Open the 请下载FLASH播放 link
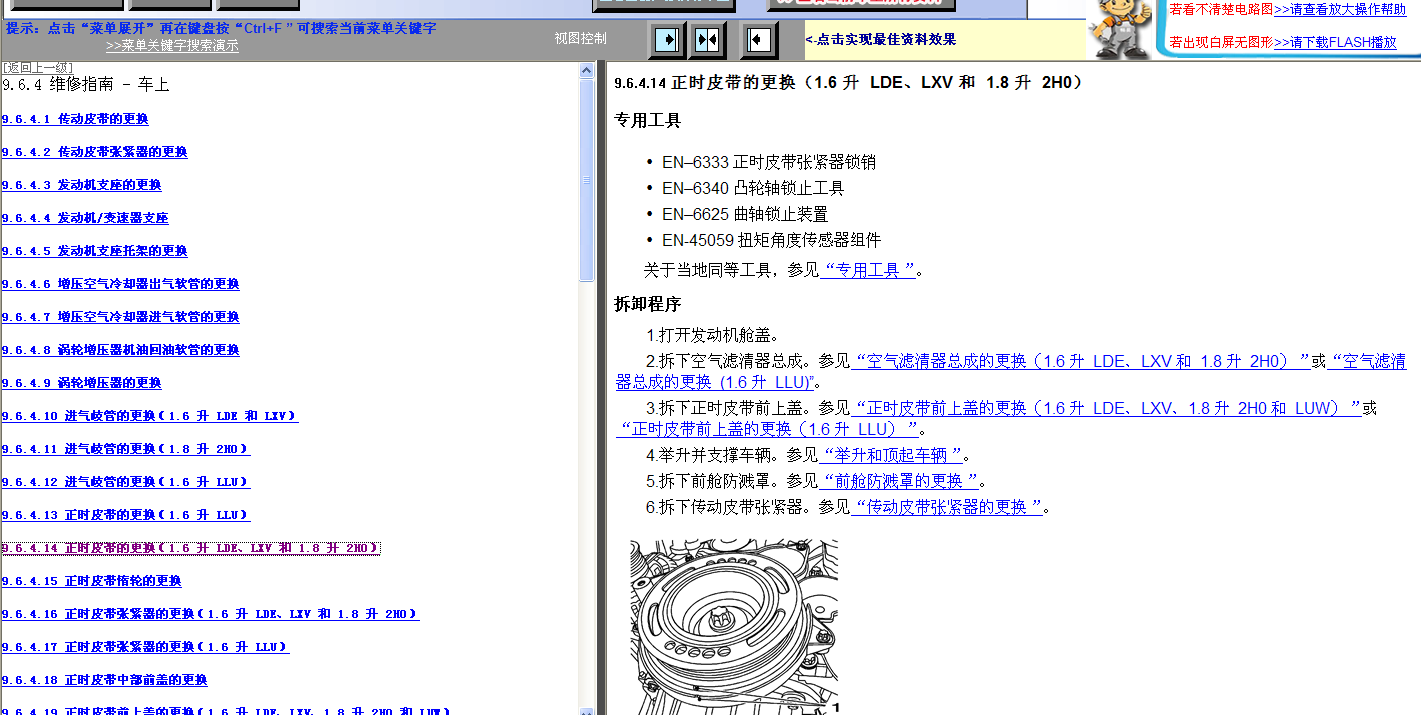 1335,42
